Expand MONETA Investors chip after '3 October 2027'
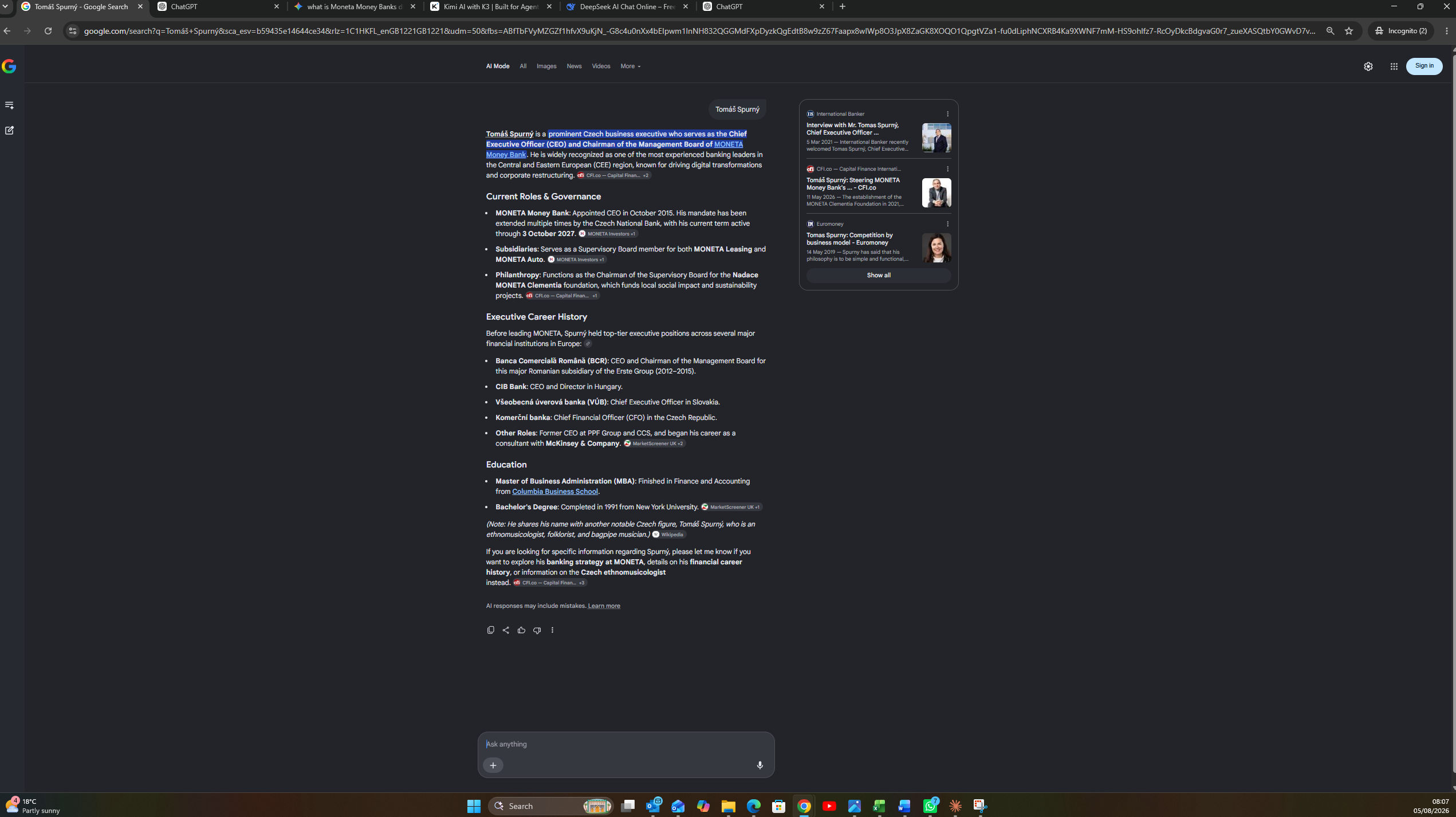 [608, 234]
